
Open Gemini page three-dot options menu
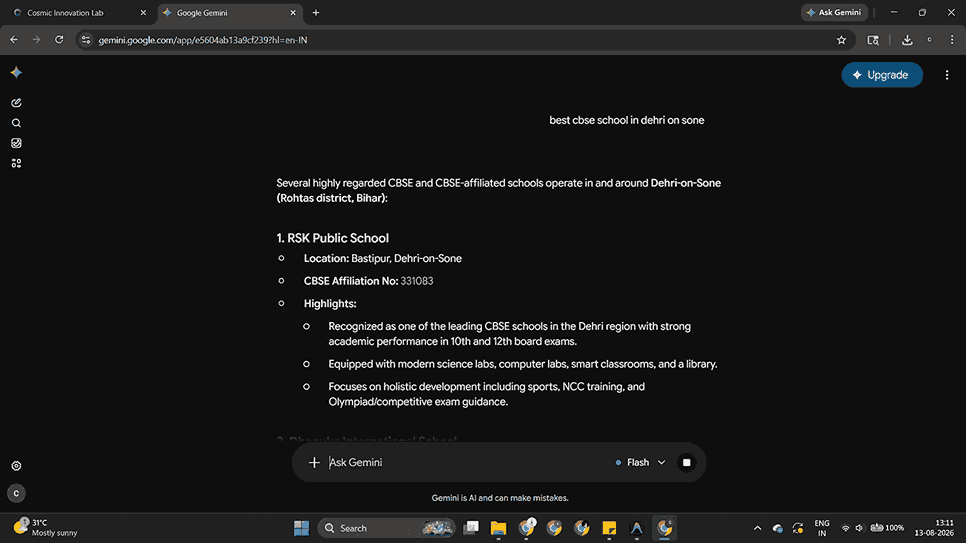(x=947, y=75)
